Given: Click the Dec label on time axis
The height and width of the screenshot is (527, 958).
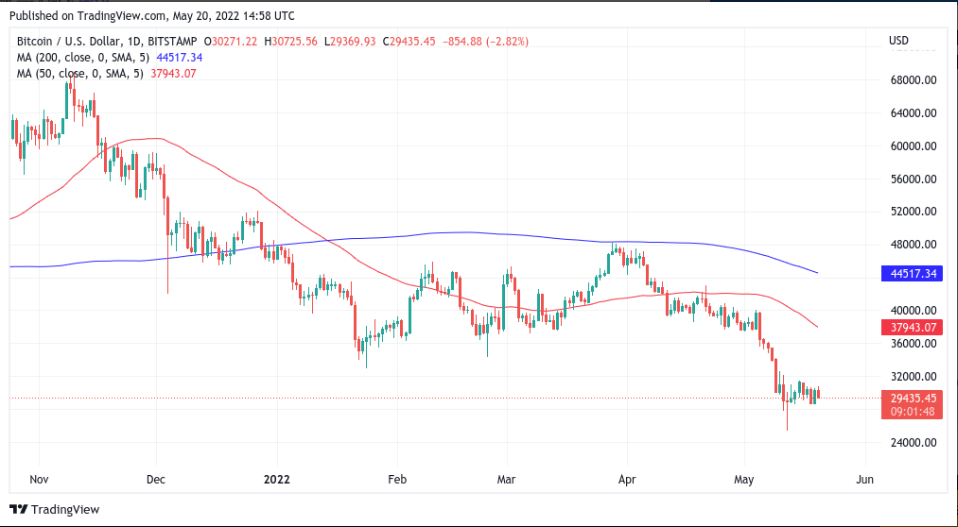Looking at the screenshot, I should click(x=156, y=479).
